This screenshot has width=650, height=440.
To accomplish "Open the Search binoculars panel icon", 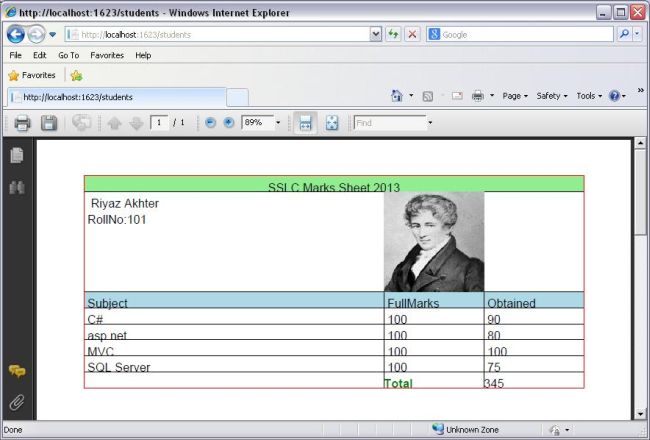I will pos(17,187).
